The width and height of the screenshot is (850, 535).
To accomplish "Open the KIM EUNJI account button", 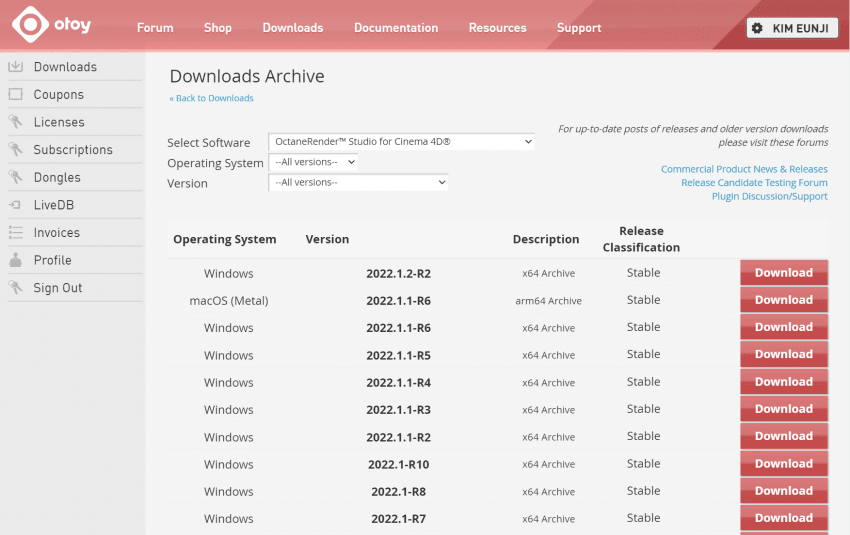I will (x=792, y=28).
